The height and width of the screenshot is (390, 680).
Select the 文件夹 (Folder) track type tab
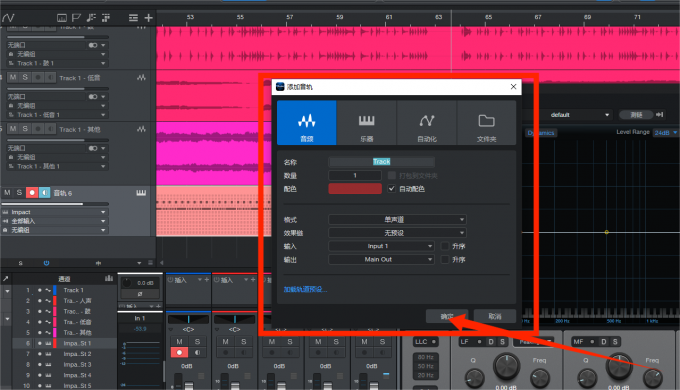[486, 123]
